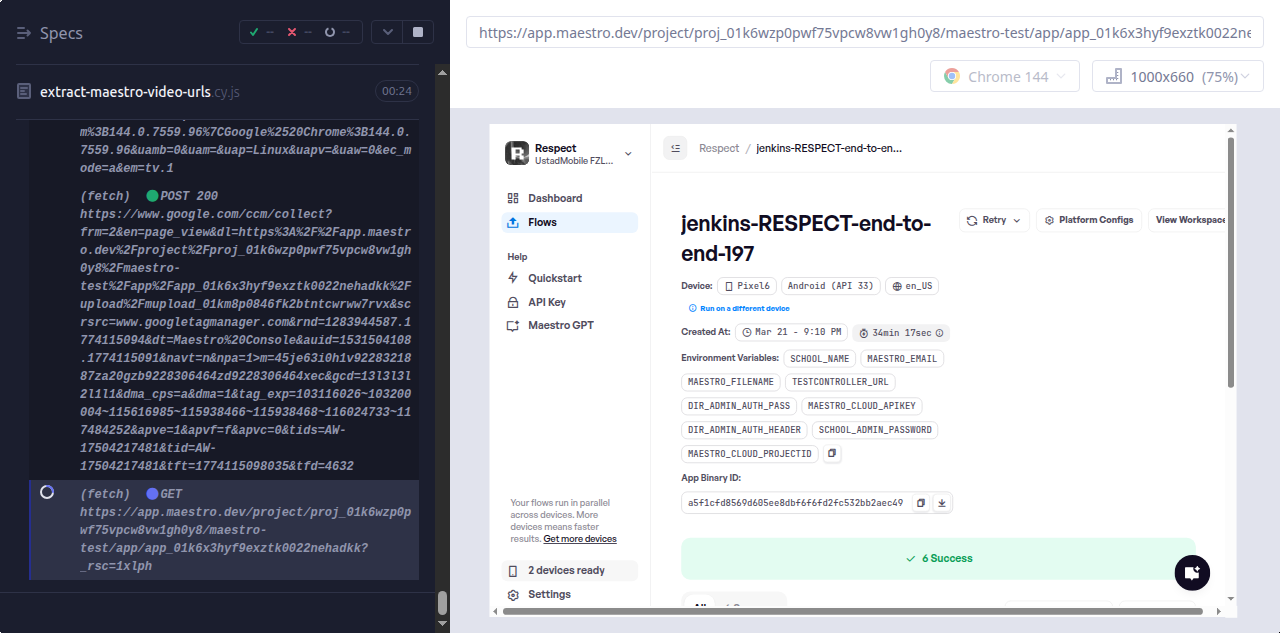
Task: Click the URL address field
Action: tap(864, 32)
